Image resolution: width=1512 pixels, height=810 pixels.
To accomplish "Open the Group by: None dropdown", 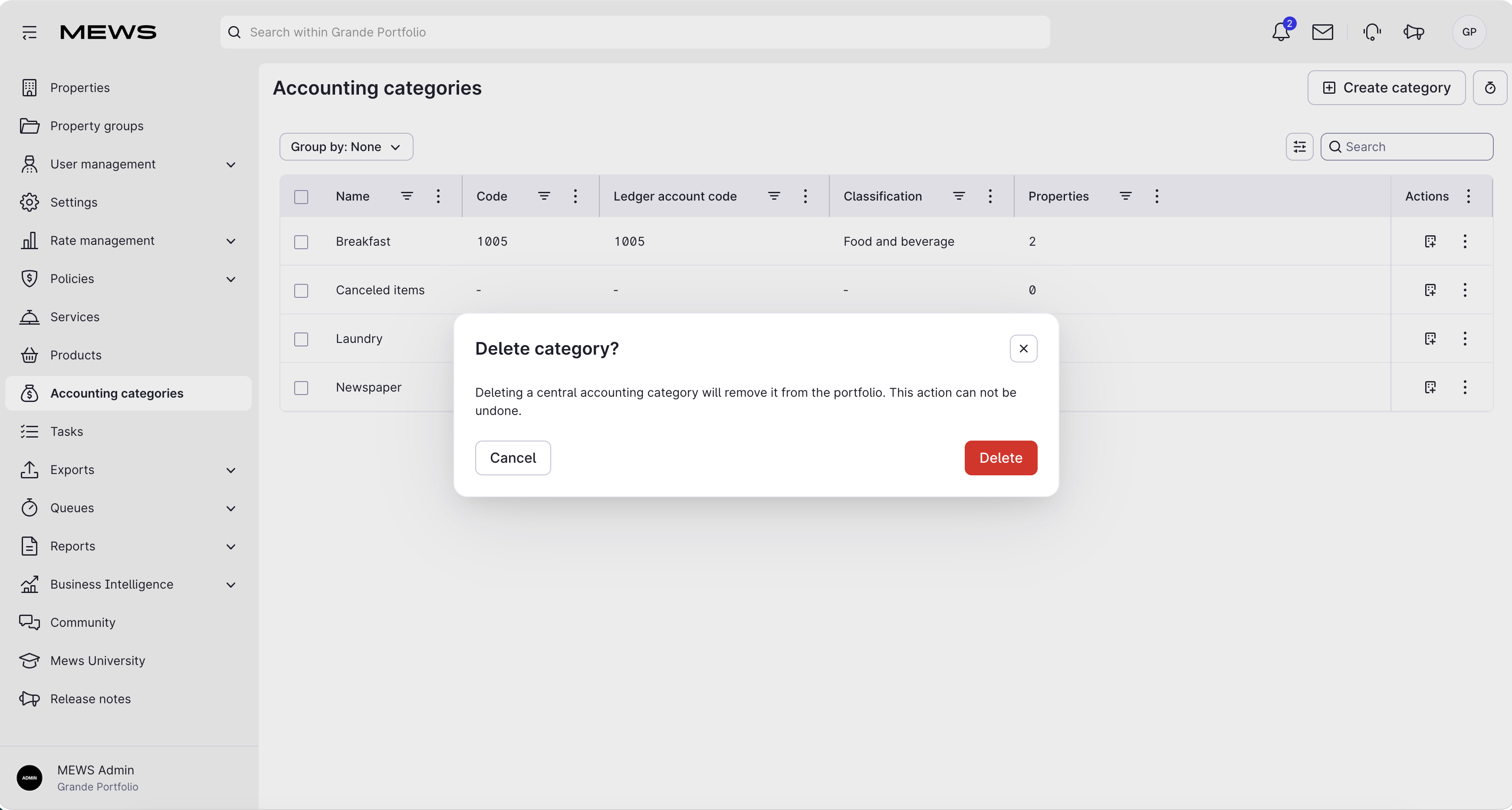I will click(x=346, y=147).
